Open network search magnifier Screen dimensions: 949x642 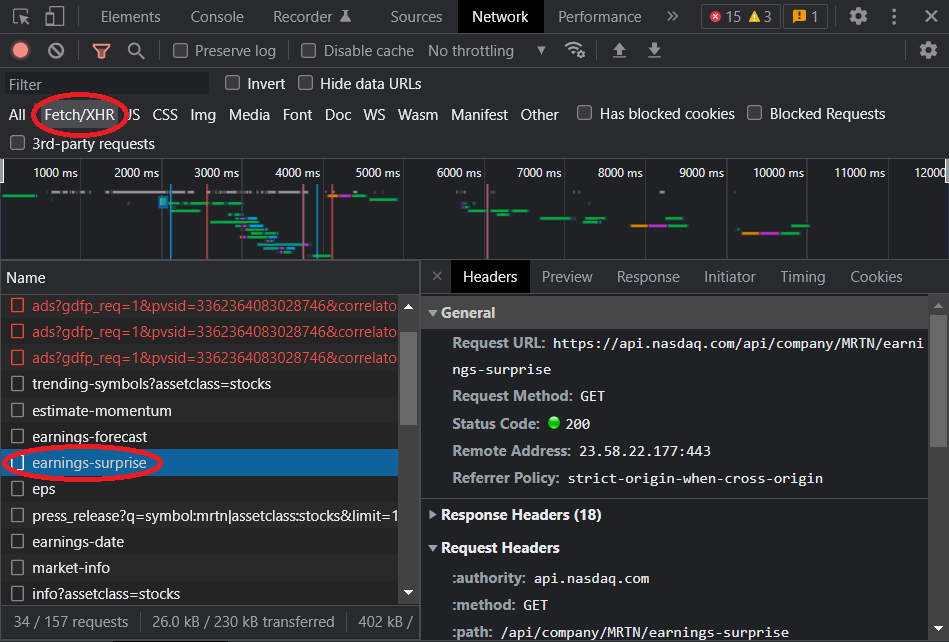(x=136, y=51)
